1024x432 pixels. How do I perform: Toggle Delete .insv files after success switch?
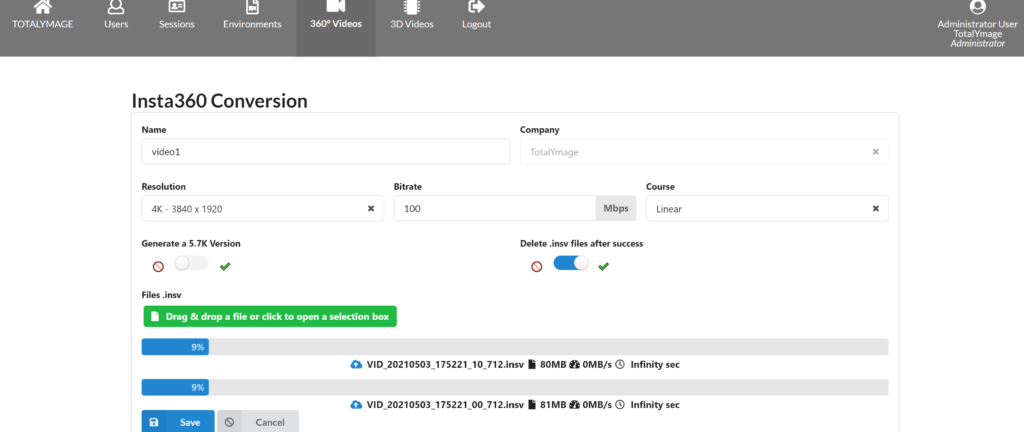pos(571,263)
